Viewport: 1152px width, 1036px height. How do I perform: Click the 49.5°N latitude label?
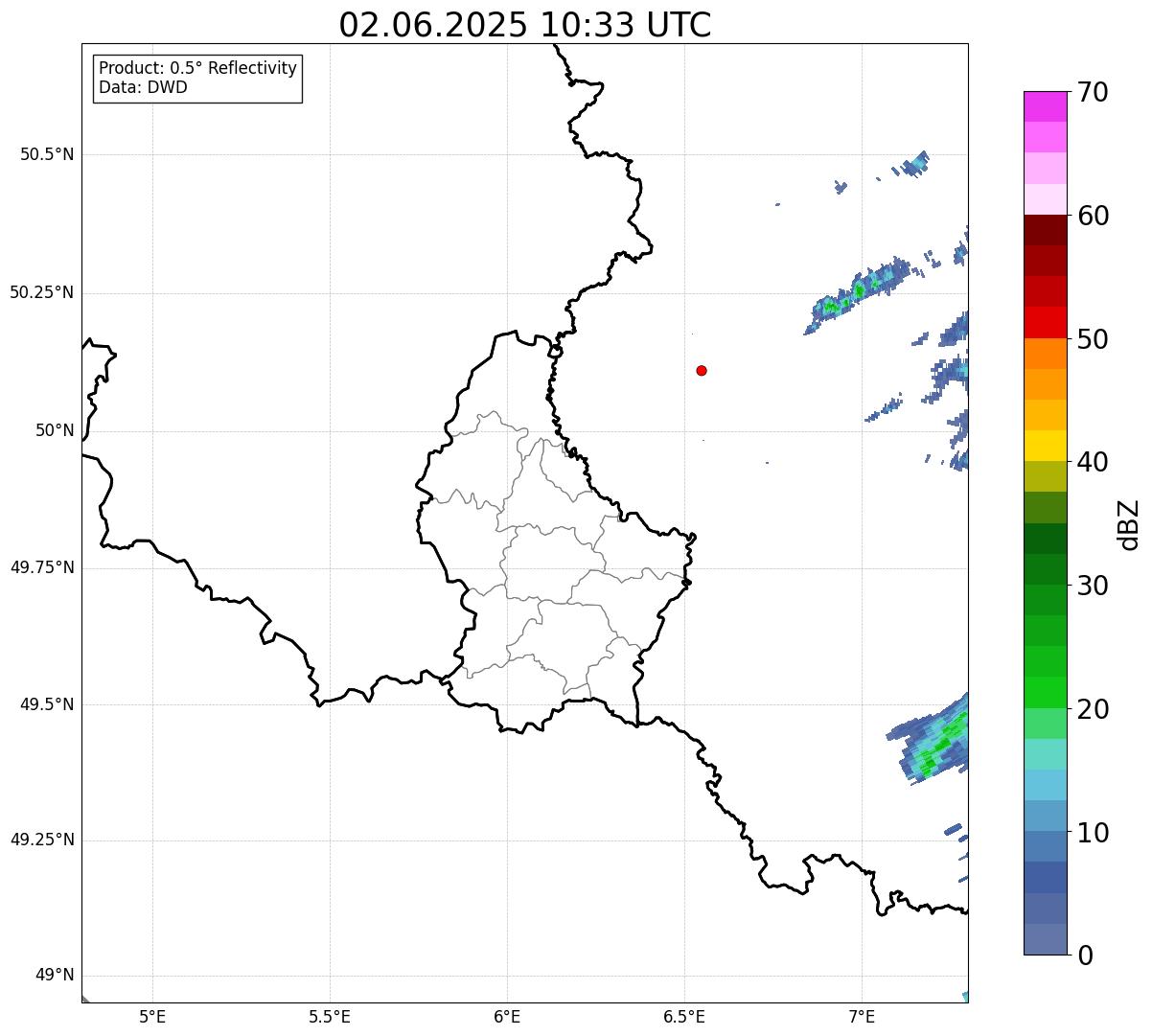[x=47, y=704]
